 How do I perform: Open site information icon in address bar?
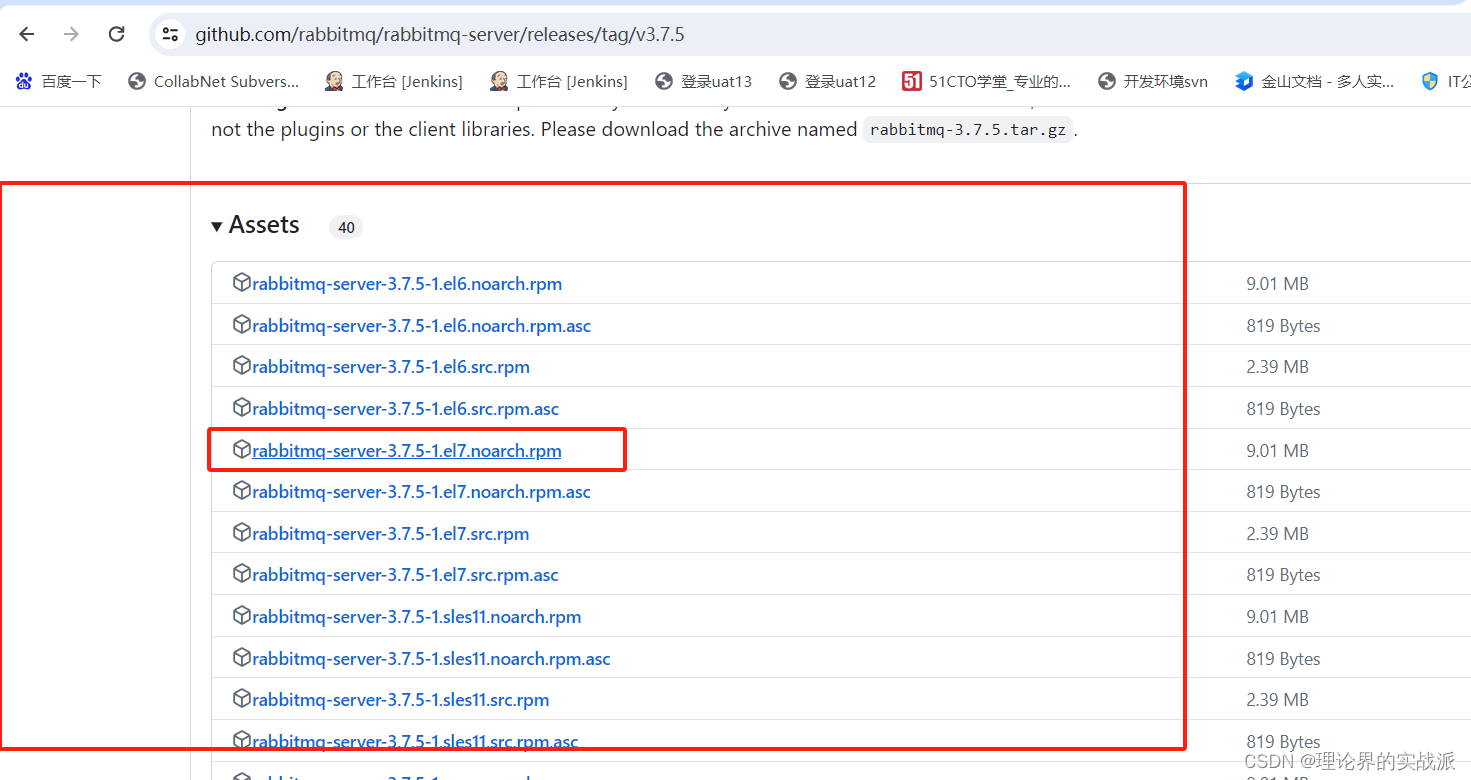[x=170, y=34]
